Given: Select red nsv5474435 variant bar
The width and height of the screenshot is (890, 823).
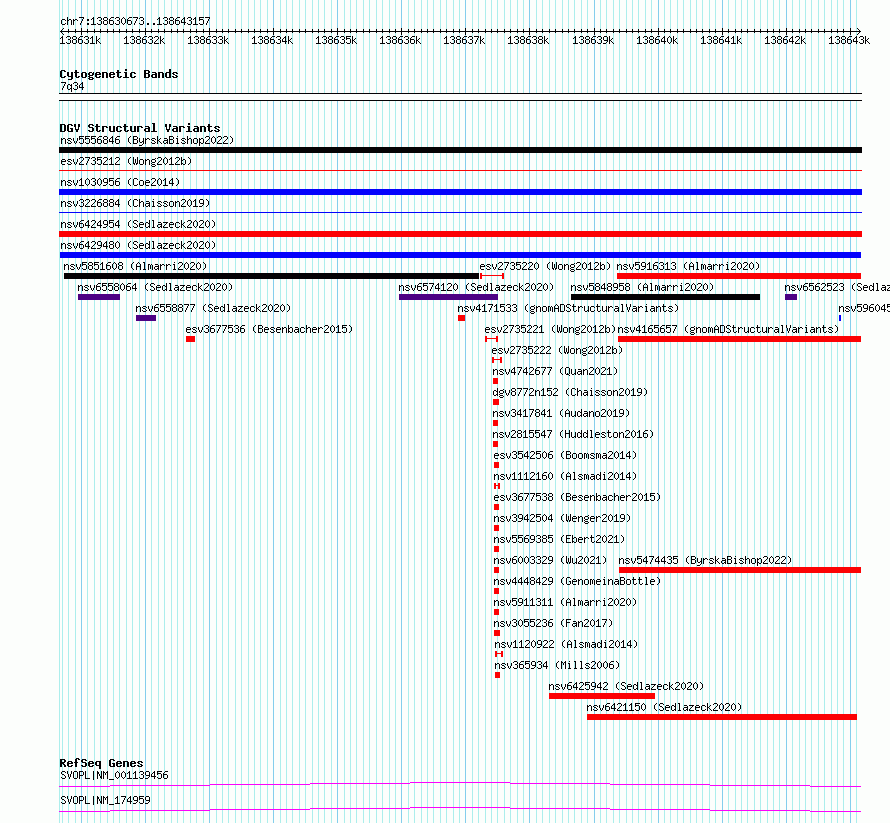Looking at the screenshot, I should tap(740, 570).
